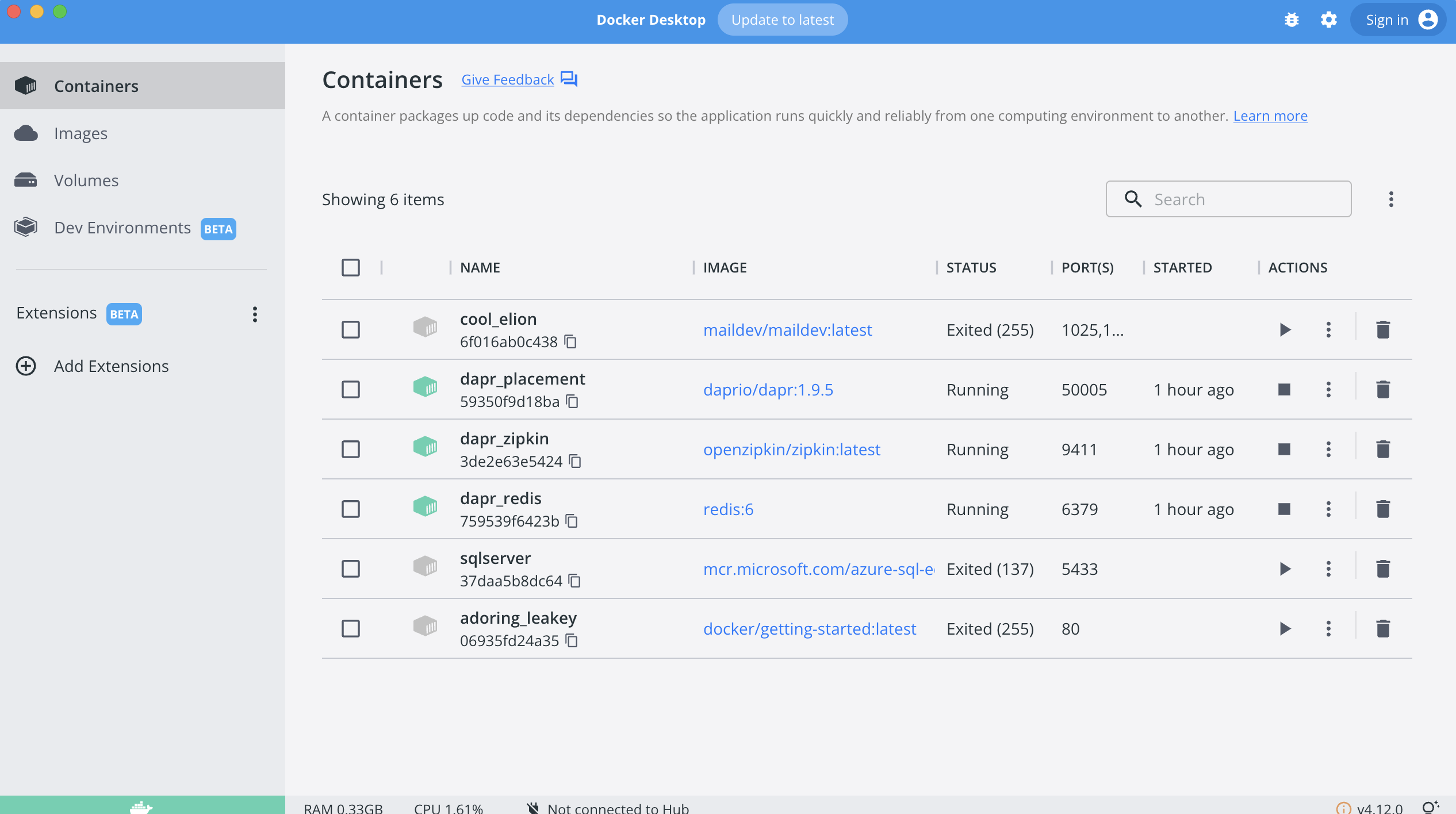This screenshot has height=814, width=1456.
Task: Open Docker Desktop settings gear
Action: pyautogui.click(x=1328, y=19)
